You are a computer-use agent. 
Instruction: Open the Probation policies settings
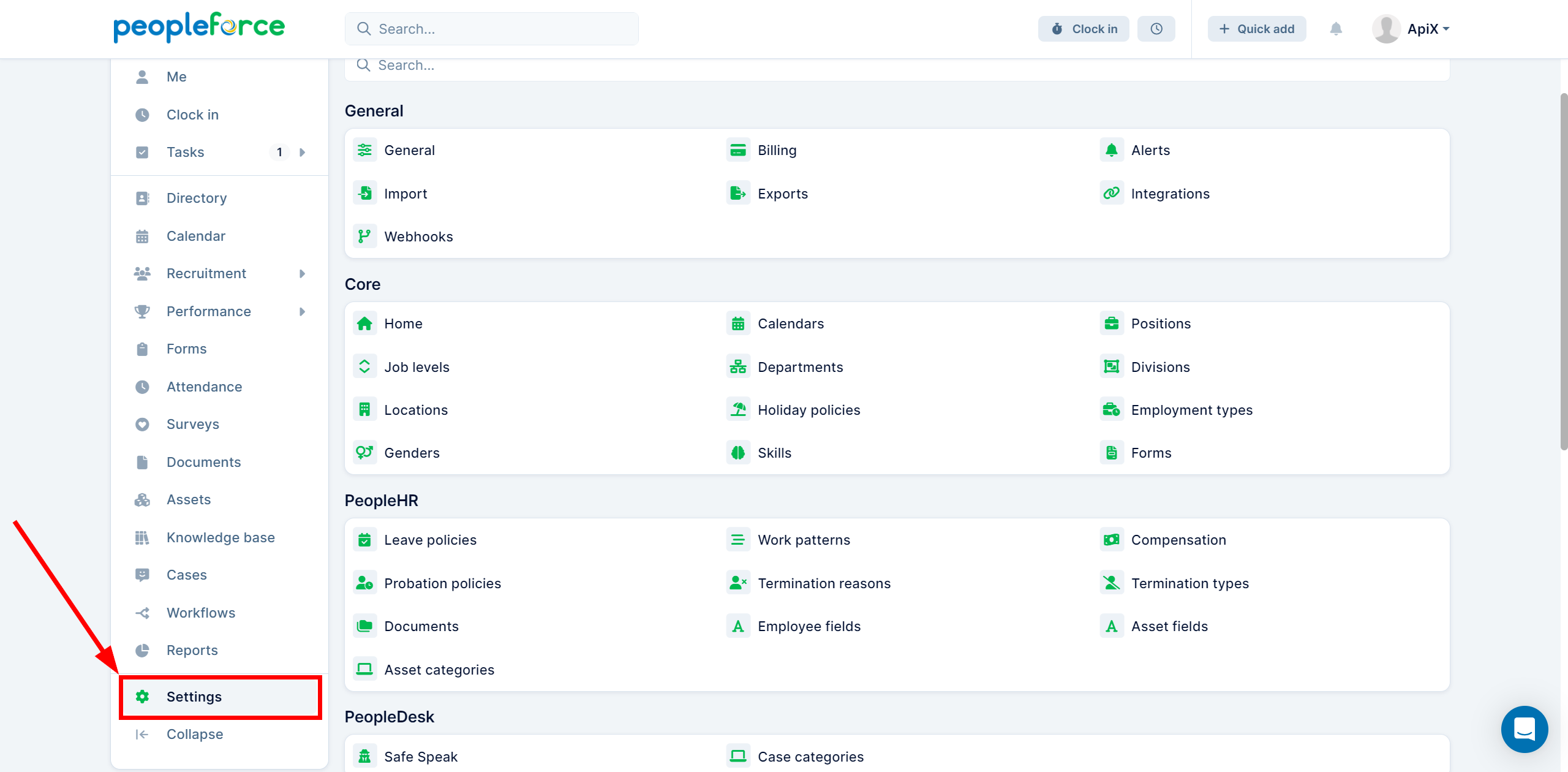point(442,583)
